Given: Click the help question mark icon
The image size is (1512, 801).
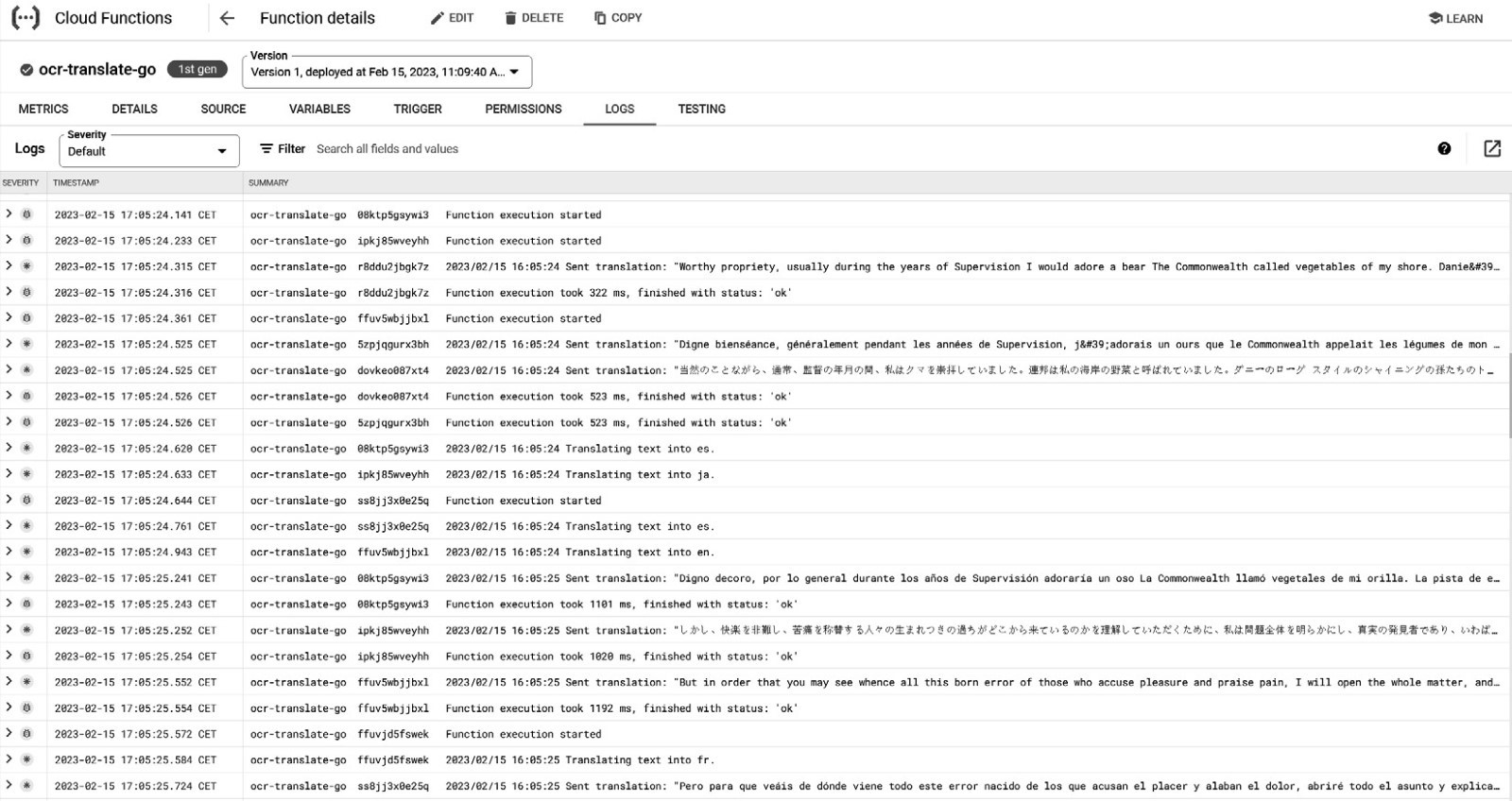Looking at the screenshot, I should coord(1444,148).
